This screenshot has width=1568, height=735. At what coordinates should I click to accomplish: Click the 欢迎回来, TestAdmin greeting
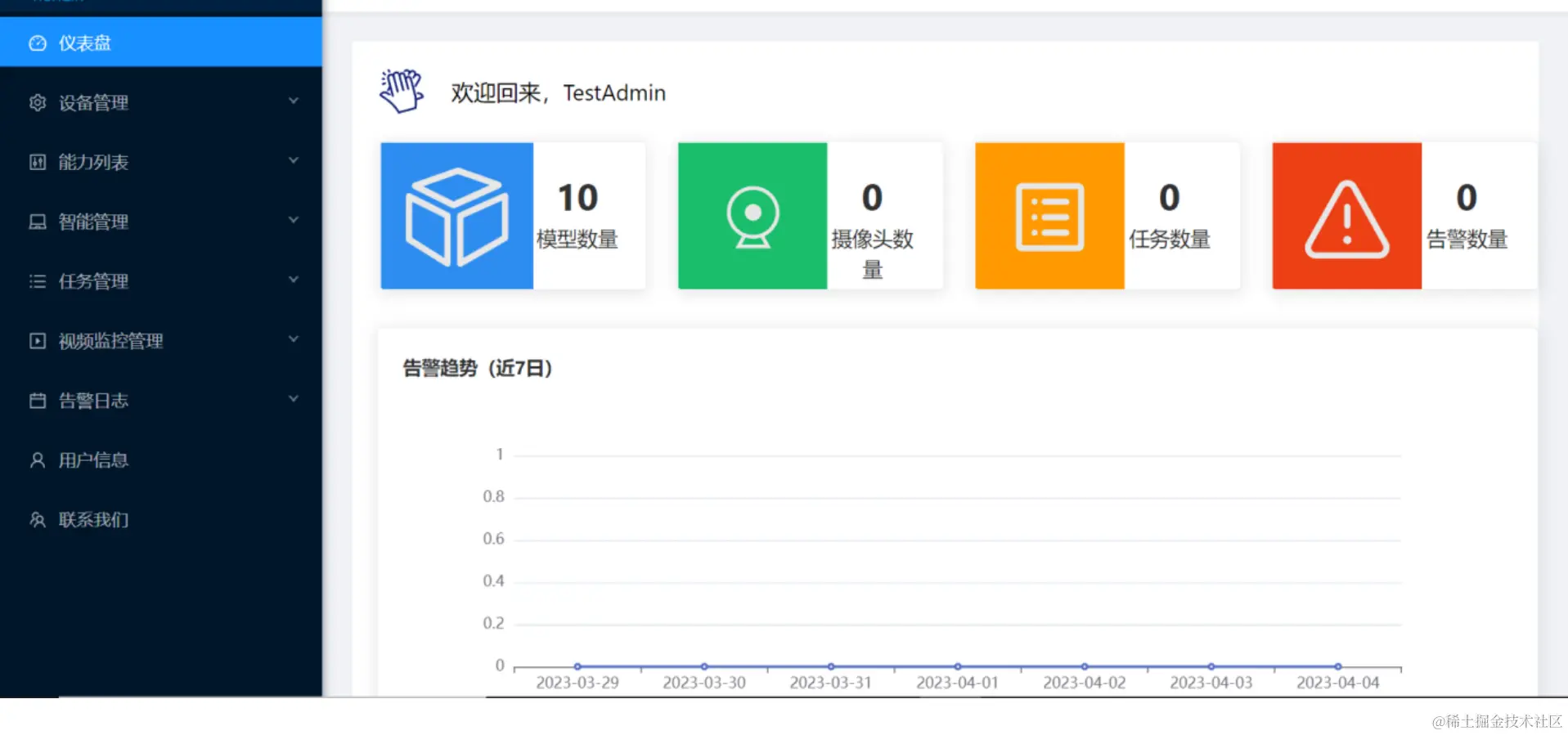(559, 93)
